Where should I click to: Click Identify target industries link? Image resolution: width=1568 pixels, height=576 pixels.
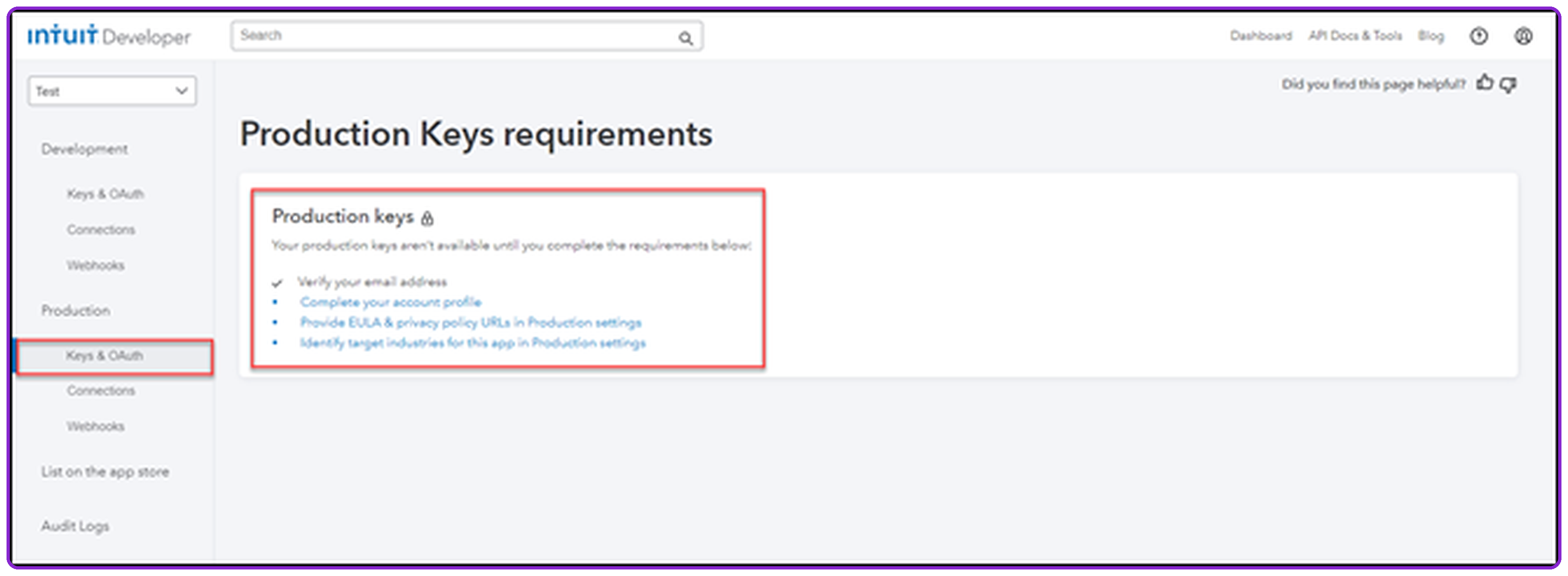pos(473,343)
